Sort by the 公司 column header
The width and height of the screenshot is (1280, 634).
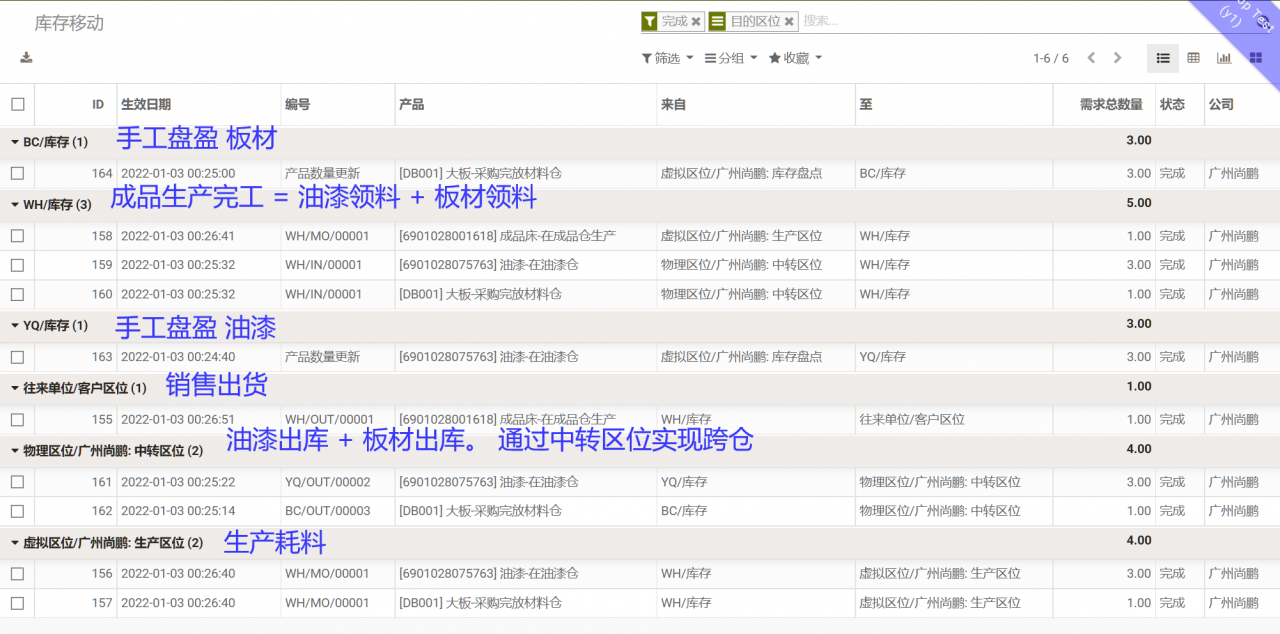1221,104
